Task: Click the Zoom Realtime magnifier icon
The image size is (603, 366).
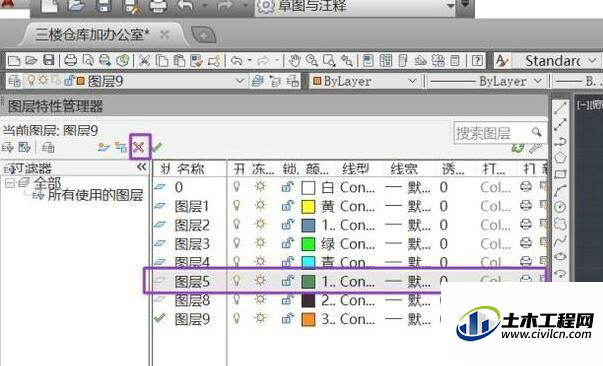Action: click(x=311, y=60)
